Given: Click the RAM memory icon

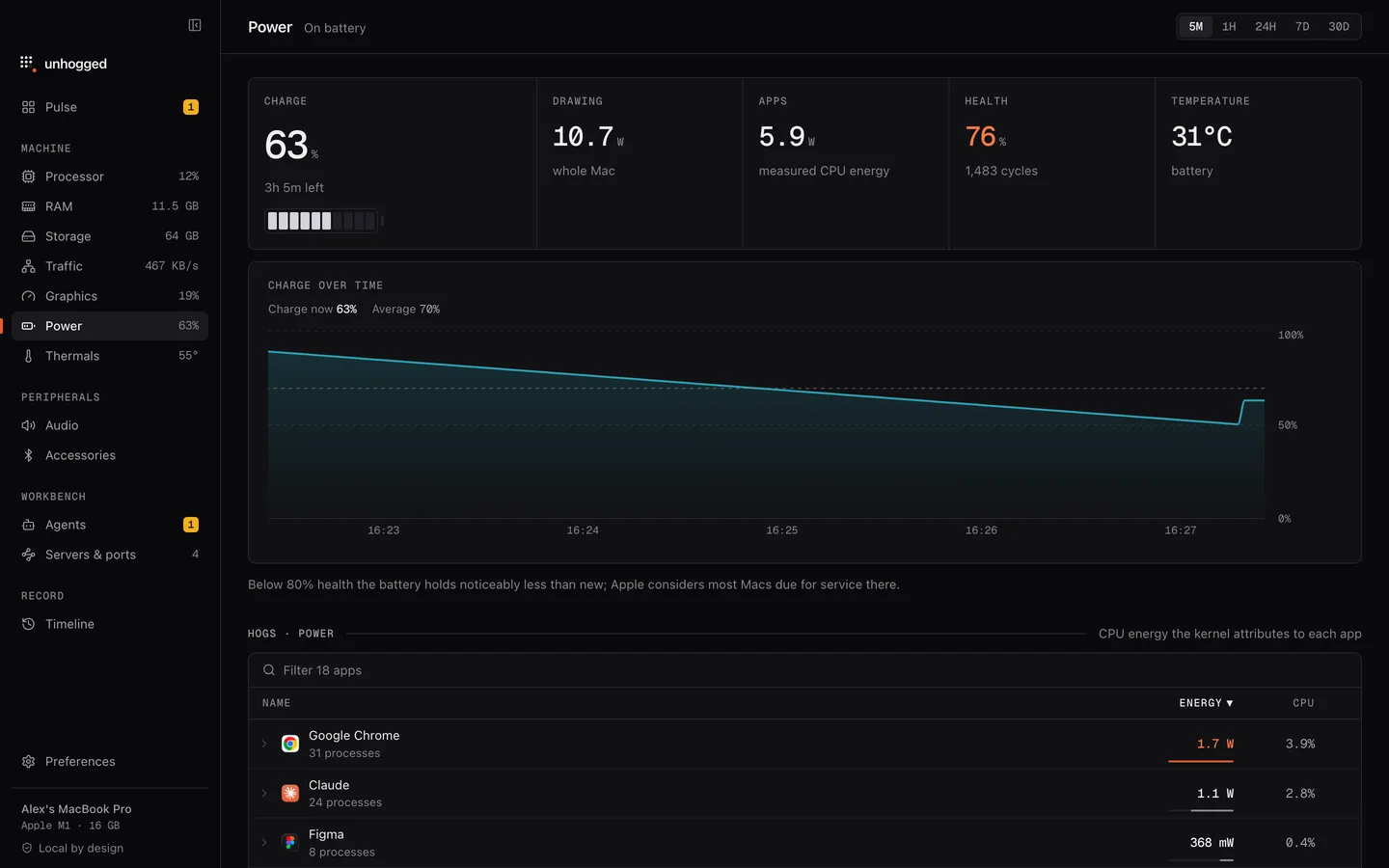Looking at the screenshot, I should coord(28,206).
